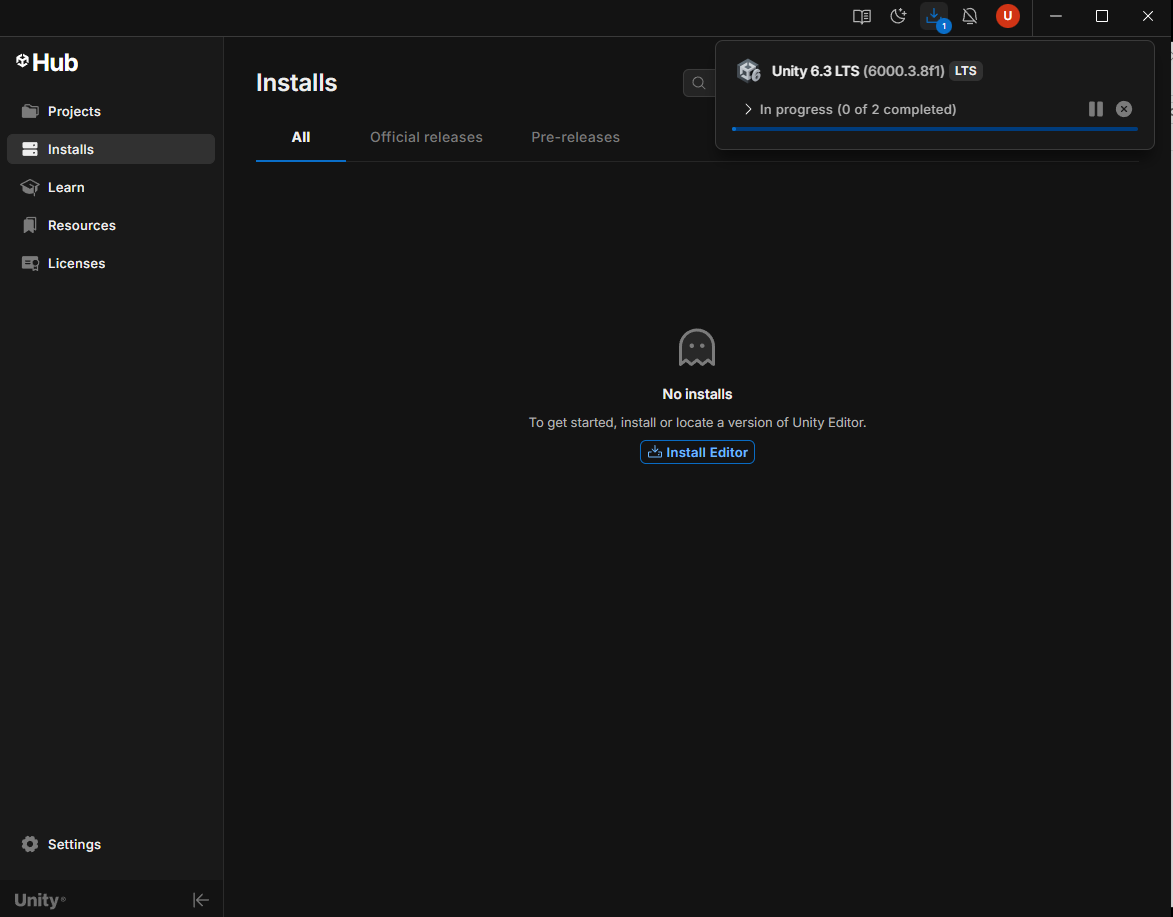
Task: Open the user account avatar U
Action: 1008,16
